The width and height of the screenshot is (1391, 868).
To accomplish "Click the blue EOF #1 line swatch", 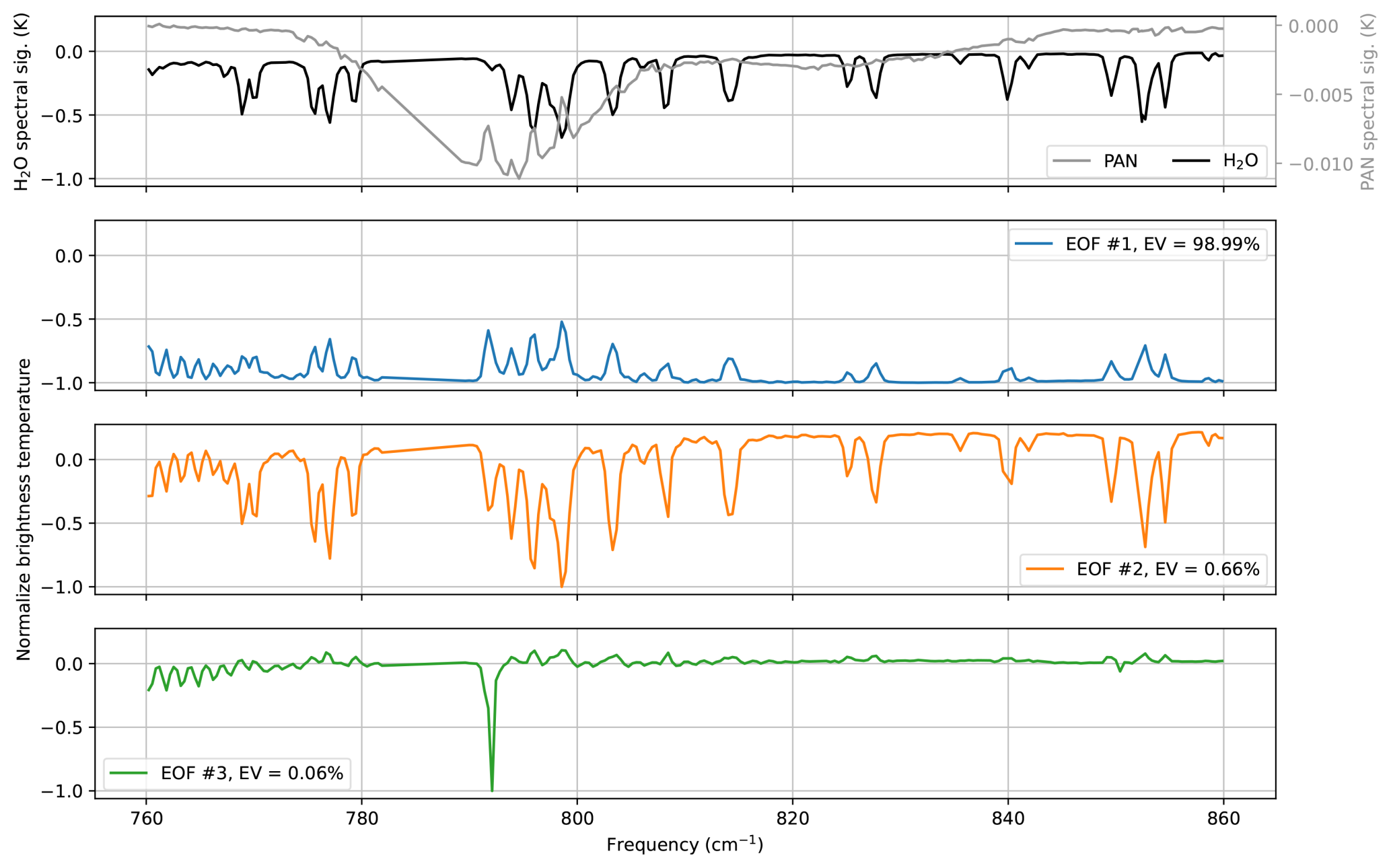I will (1034, 244).
